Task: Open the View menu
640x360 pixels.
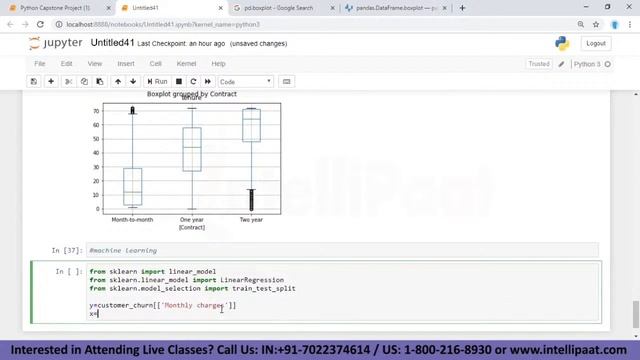Action: click(95, 64)
